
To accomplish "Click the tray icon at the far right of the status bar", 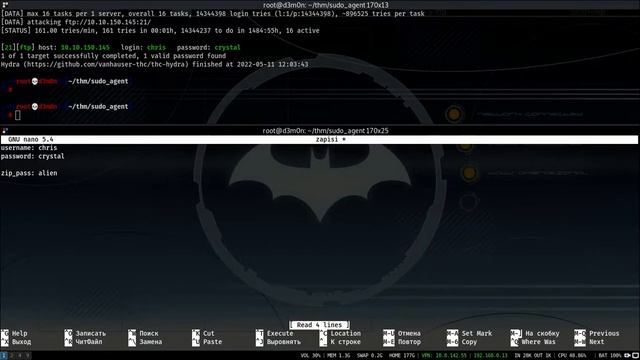I will 635,356.
